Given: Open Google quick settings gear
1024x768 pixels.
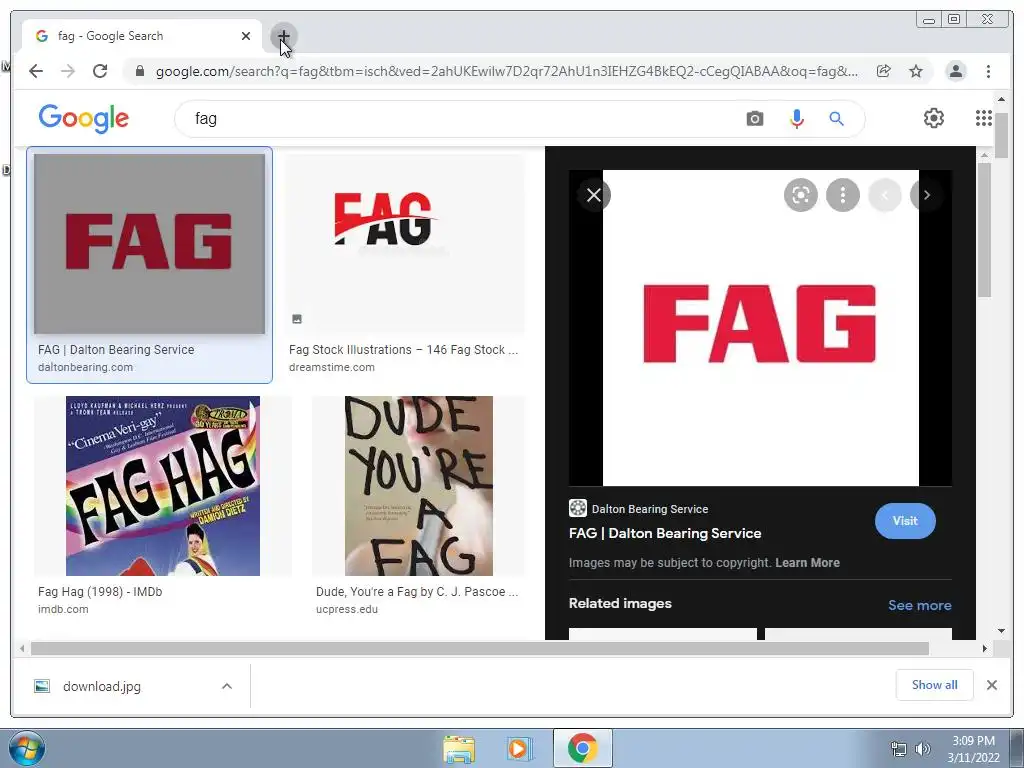Looking at the screenshot, I should point(934,118).
